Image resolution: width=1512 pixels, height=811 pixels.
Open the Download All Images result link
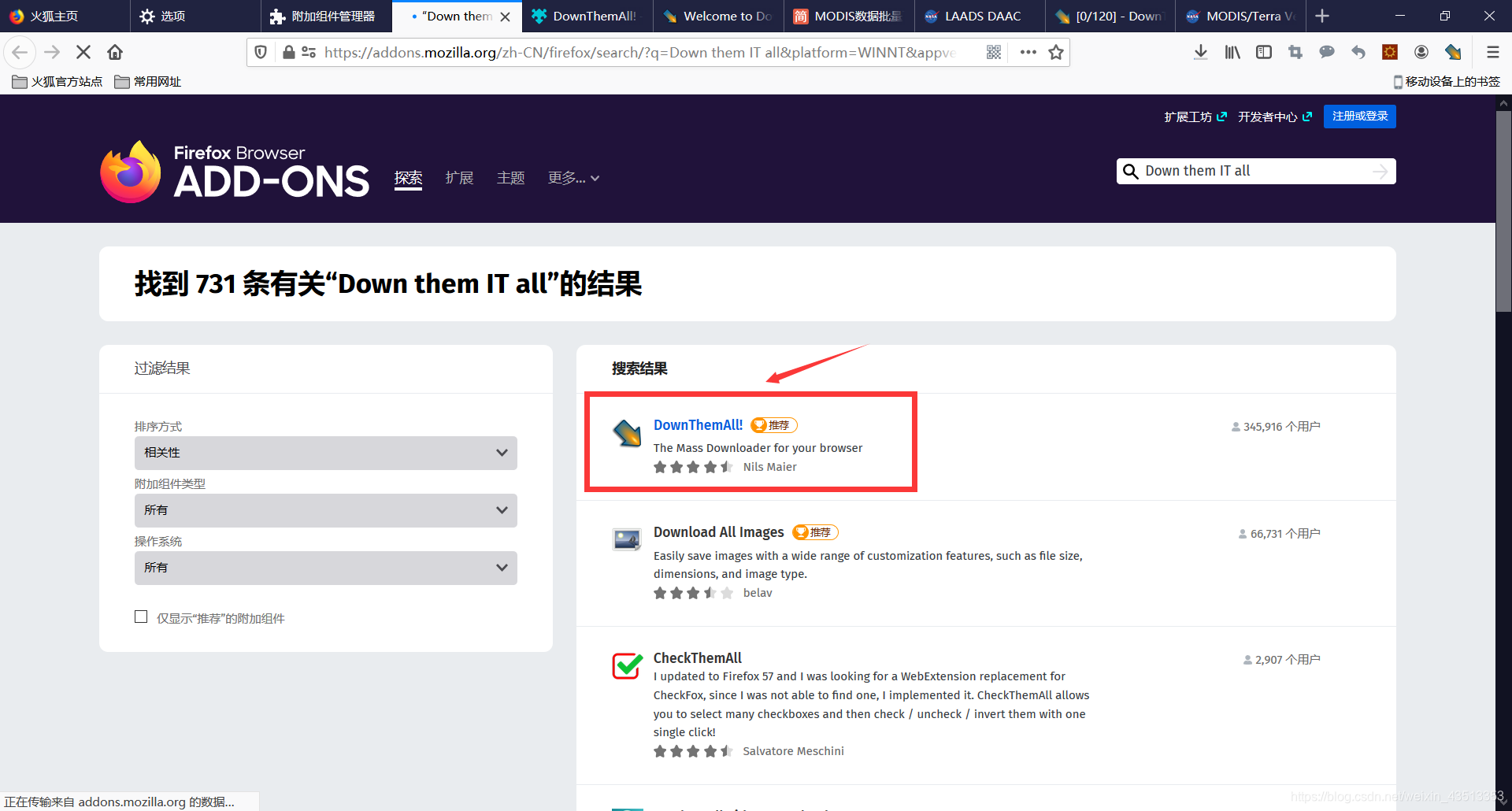click(x=718, y=532)
